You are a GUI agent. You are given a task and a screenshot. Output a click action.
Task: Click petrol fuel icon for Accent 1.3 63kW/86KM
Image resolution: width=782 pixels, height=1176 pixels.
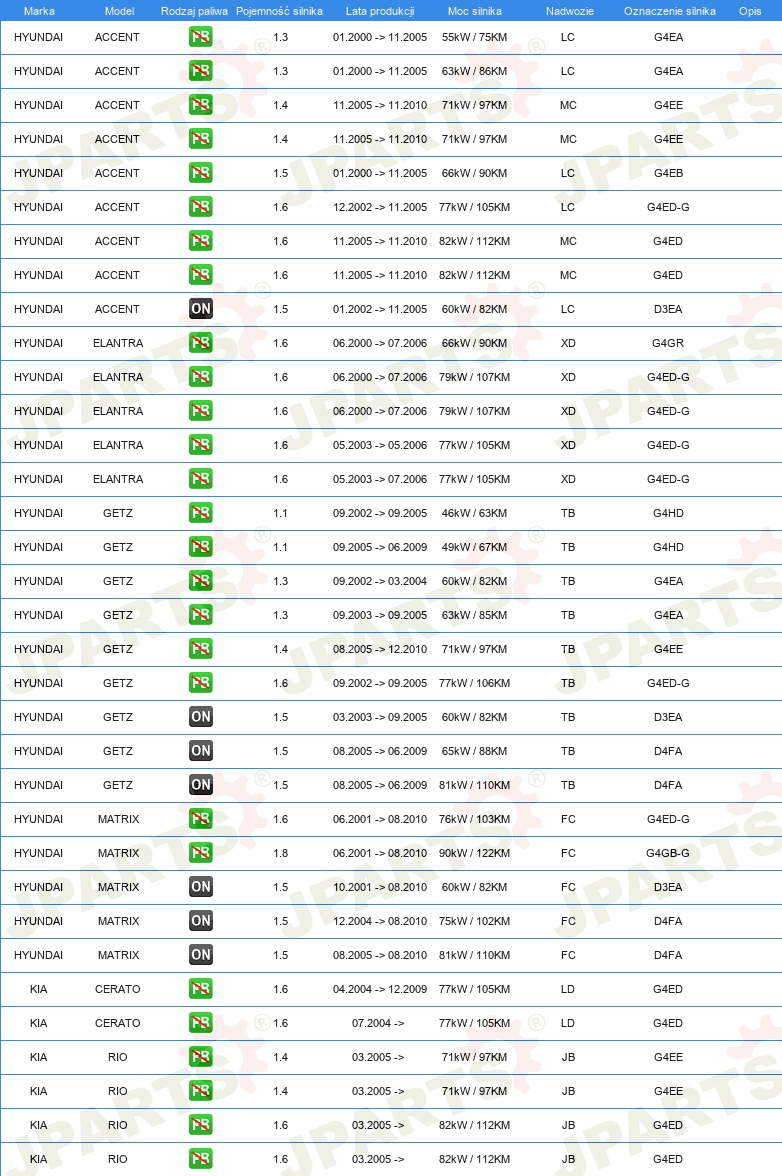pos(200,71)
